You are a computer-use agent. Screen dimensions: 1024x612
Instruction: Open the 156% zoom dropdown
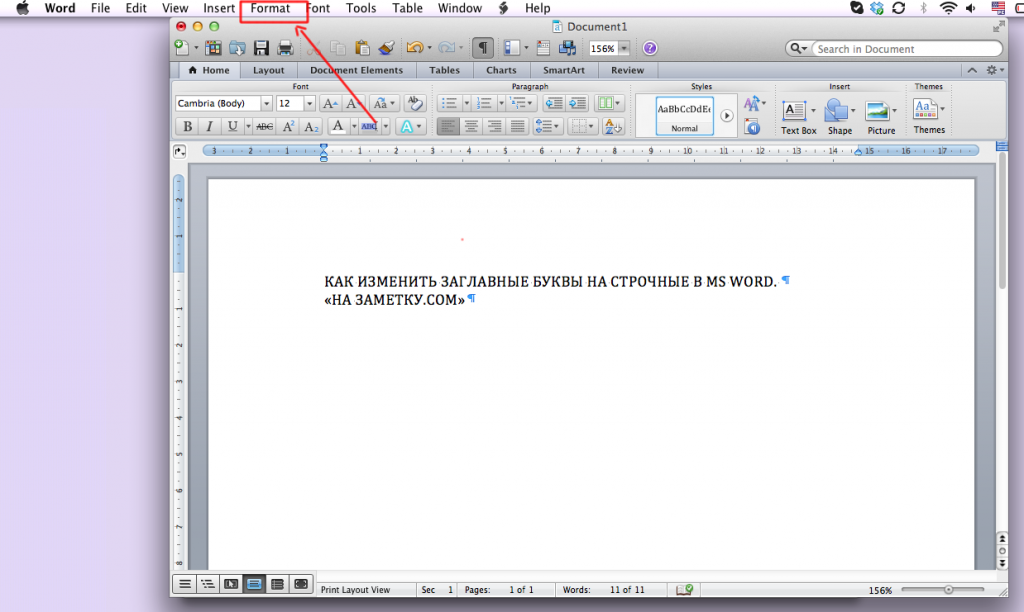[x=609, y=48]
